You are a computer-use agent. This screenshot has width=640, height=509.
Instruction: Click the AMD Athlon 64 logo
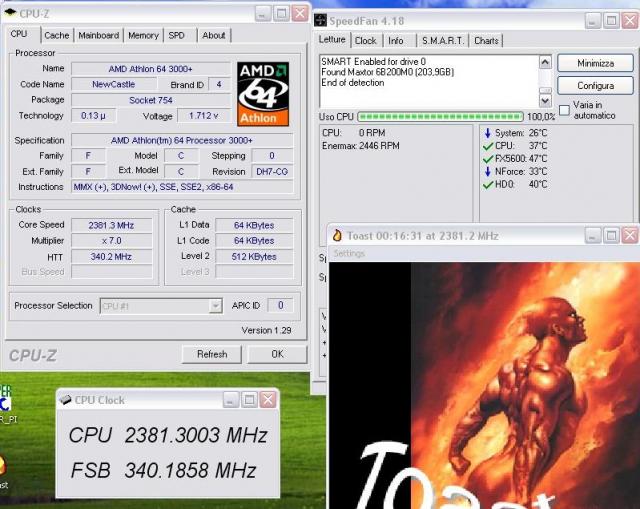click(263, 94)
